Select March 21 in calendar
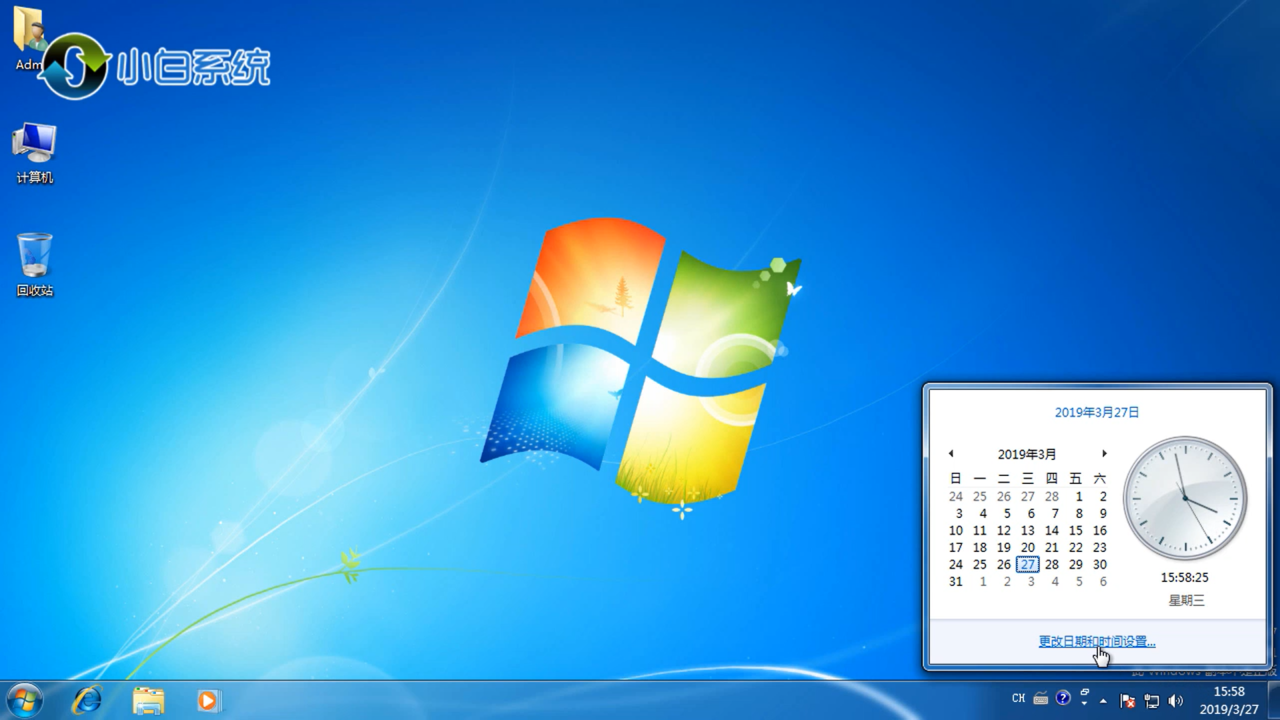 (1051, 547)
